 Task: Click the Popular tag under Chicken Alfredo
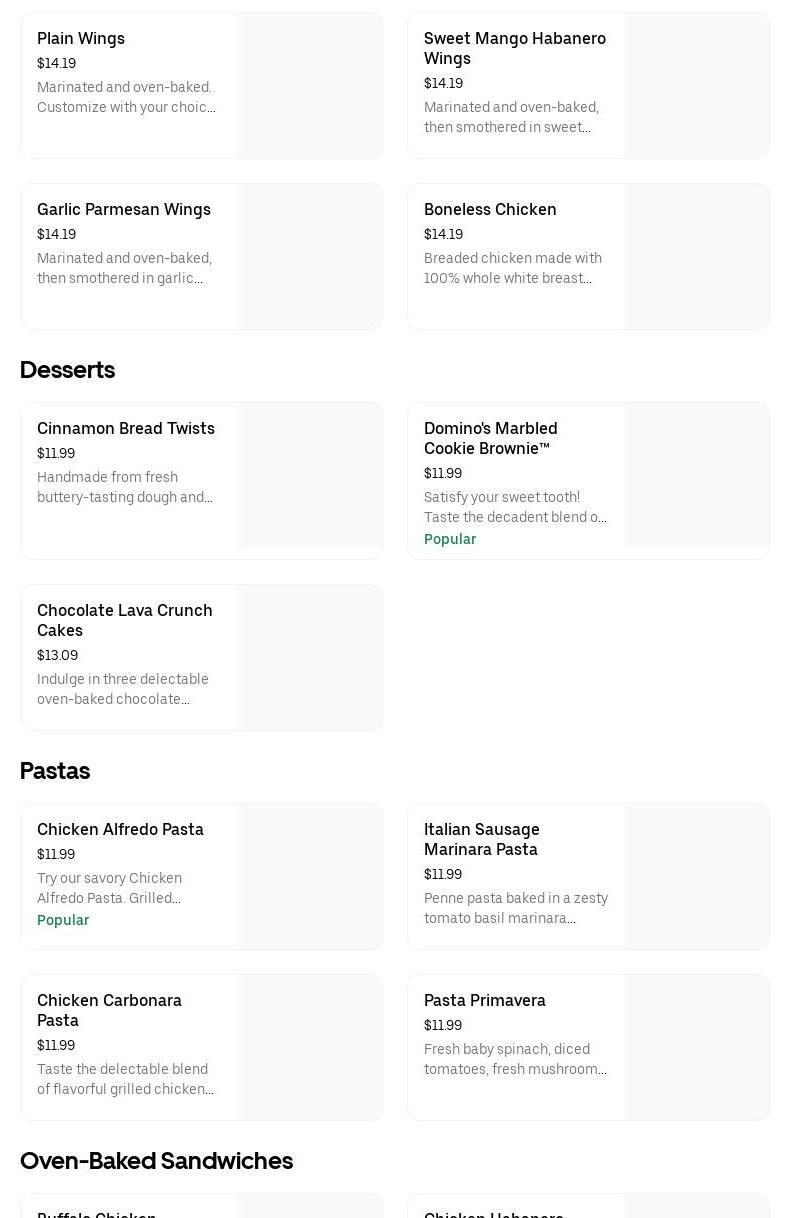click(x=63, y=920)
